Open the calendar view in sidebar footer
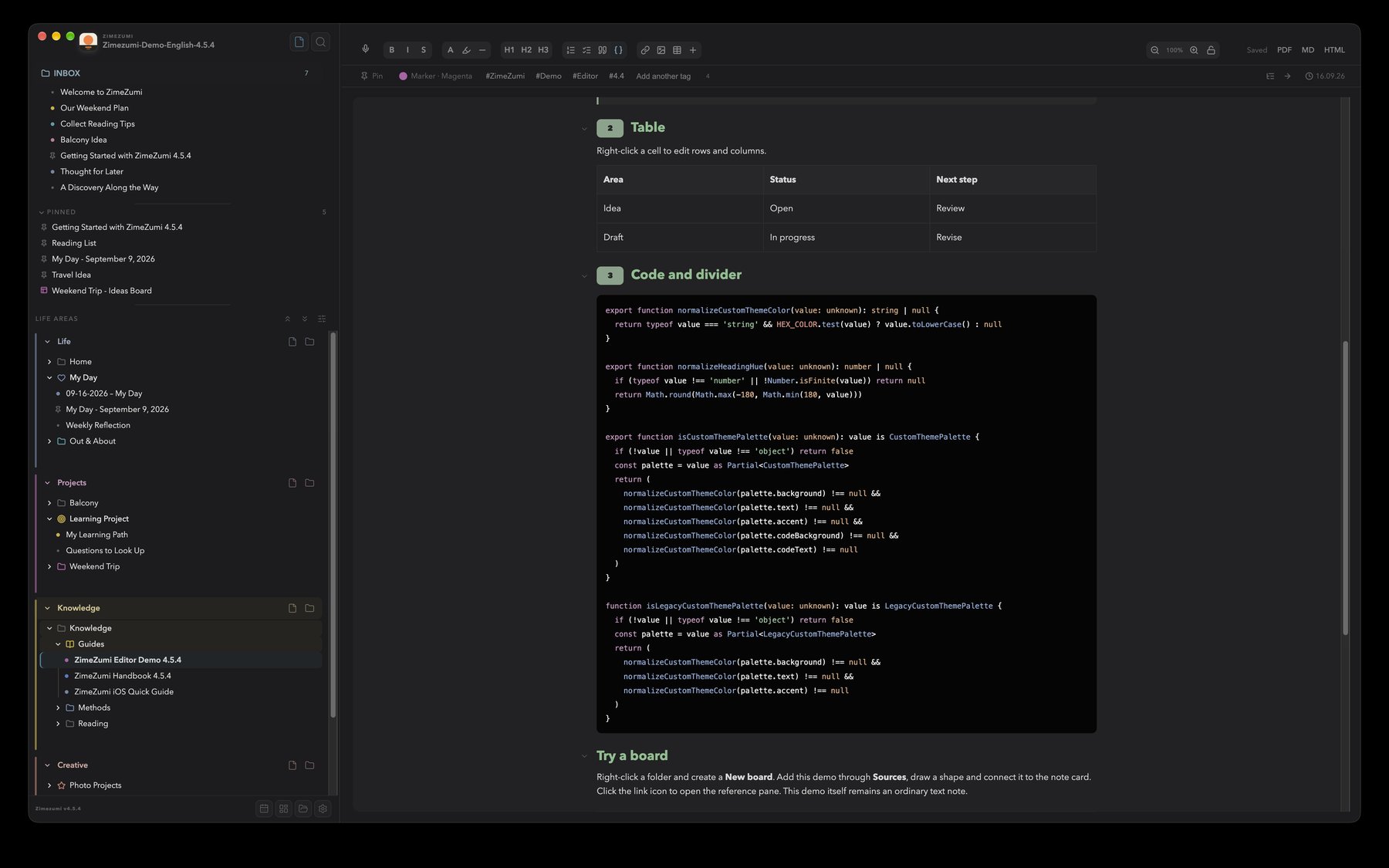The image size is (1389, 868). pyautogui.click(x=264, y=809)
